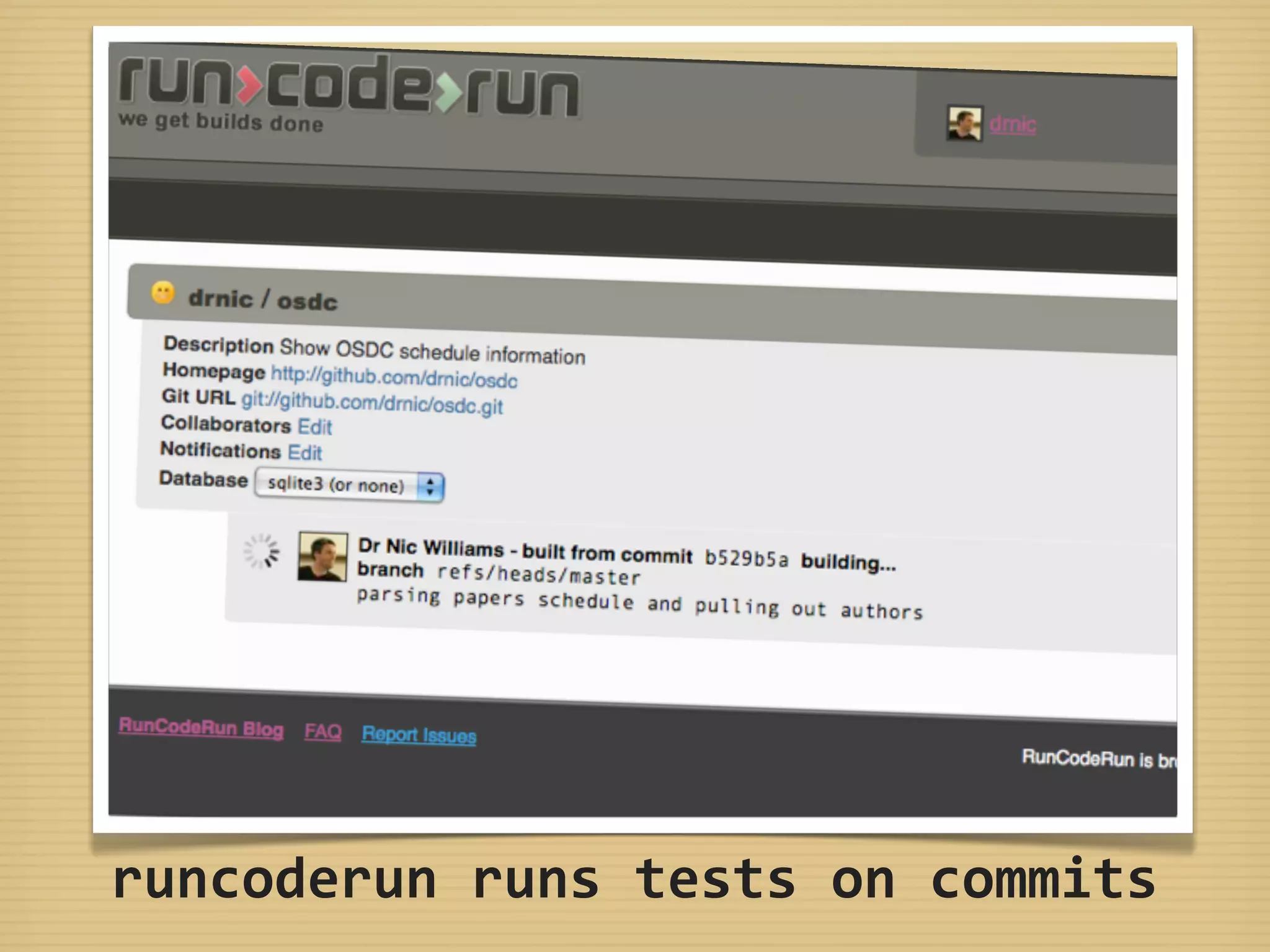Image resolution: width=1270 pixels, height=952 pixels.
Task: Click the refs/heads/master branch text
Action: tap(538, 575)
